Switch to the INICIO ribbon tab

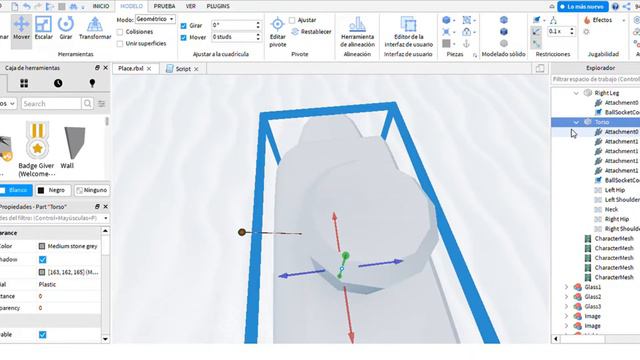pos(101,6)
